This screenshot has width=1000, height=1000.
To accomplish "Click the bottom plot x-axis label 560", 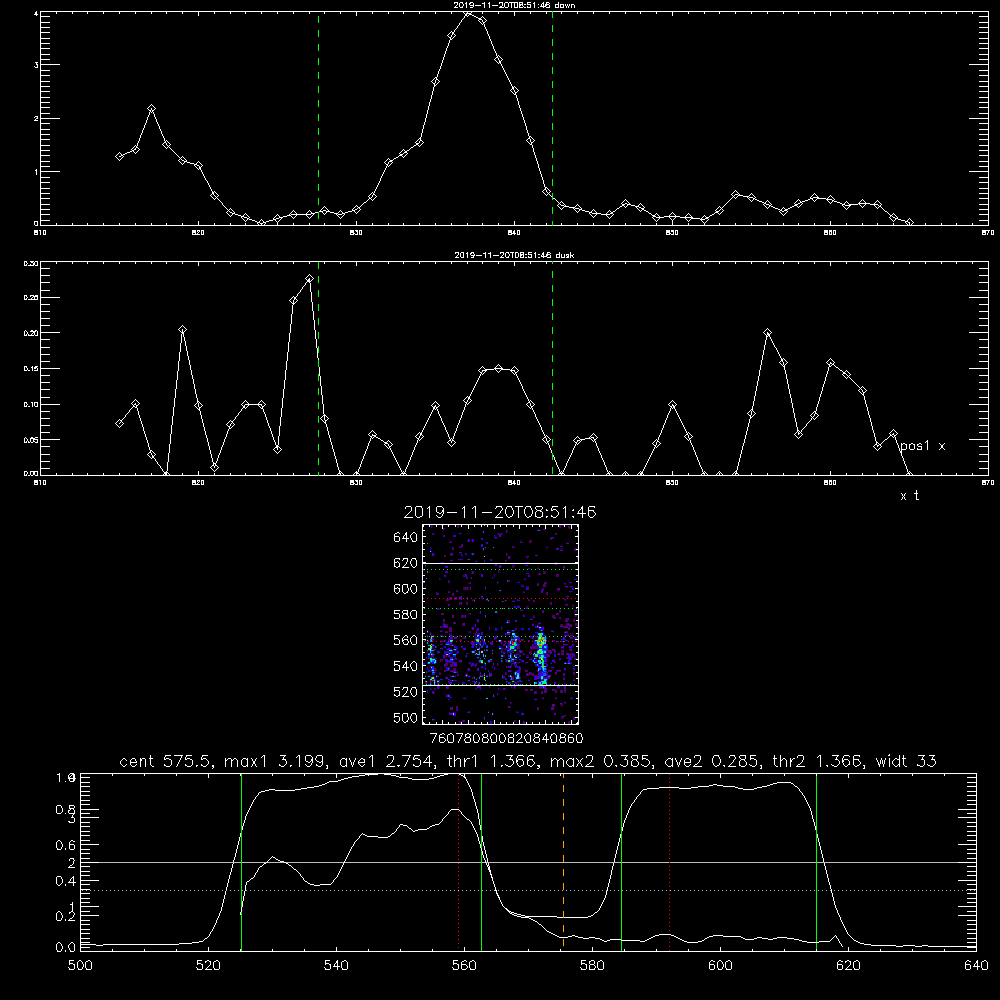I will (x=464, y=966).
